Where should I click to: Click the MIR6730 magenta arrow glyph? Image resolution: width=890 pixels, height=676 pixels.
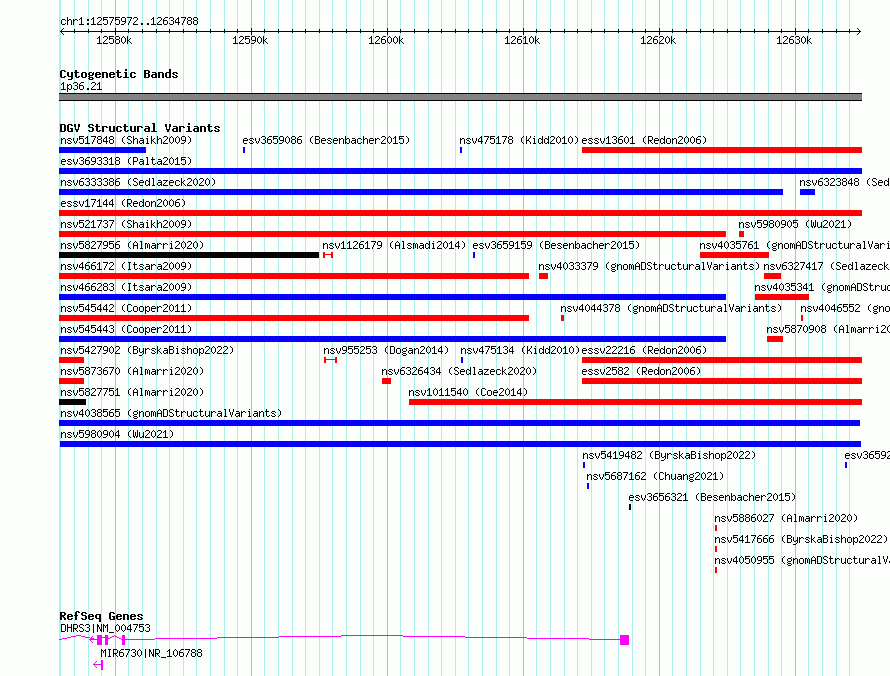(x=98, y=665)
